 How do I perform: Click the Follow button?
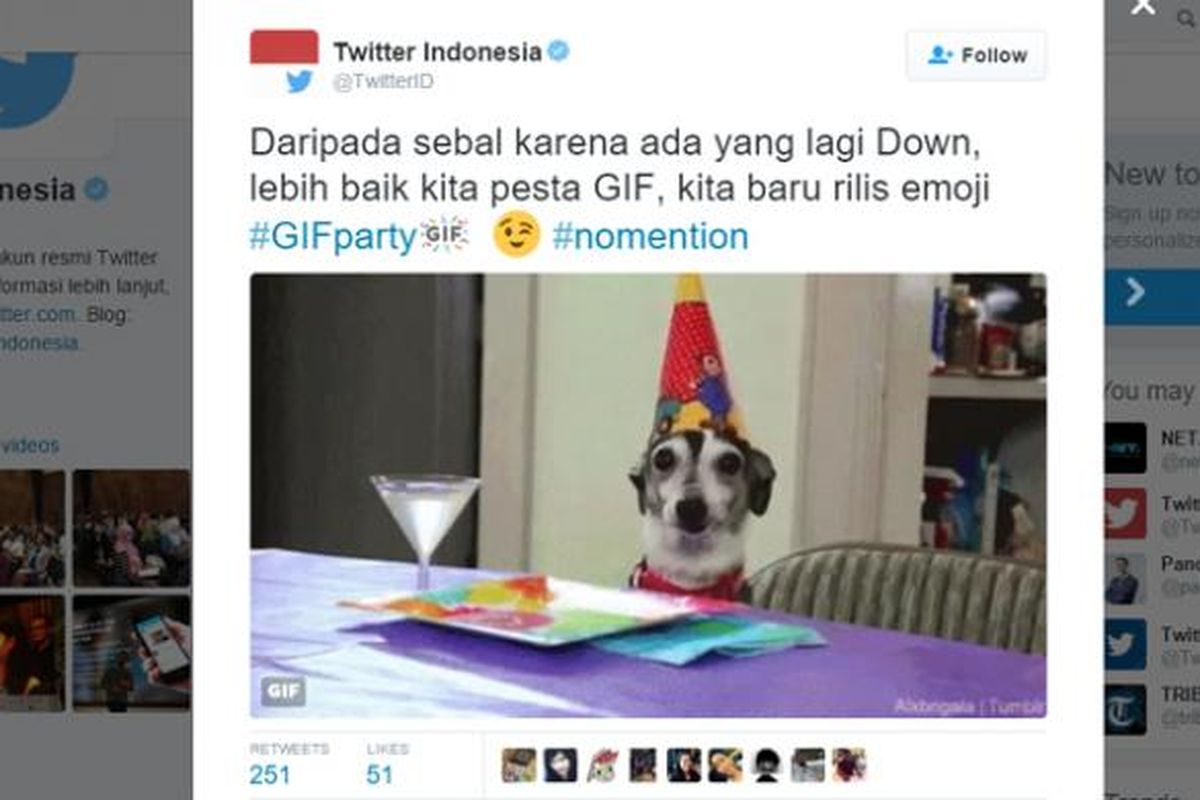976,55
